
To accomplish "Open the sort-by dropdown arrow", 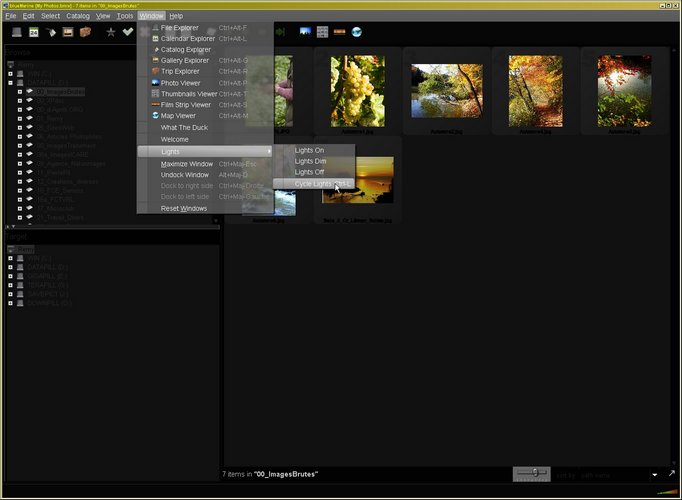I will coord(655,474).
